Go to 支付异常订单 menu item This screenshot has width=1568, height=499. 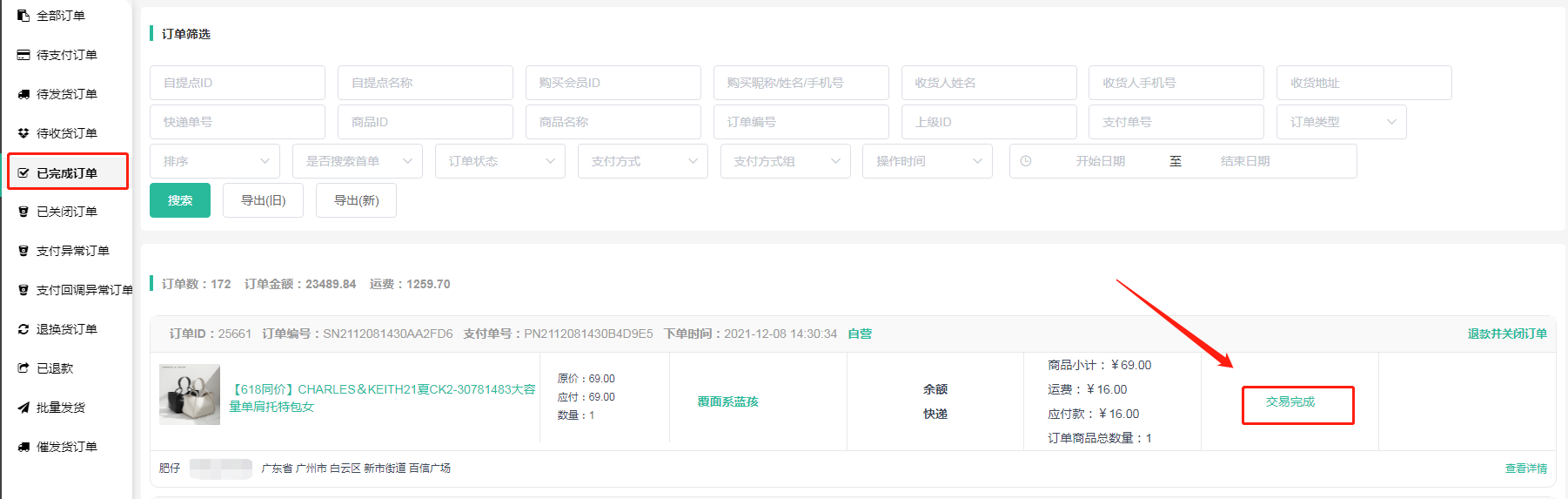click(72, 251)
